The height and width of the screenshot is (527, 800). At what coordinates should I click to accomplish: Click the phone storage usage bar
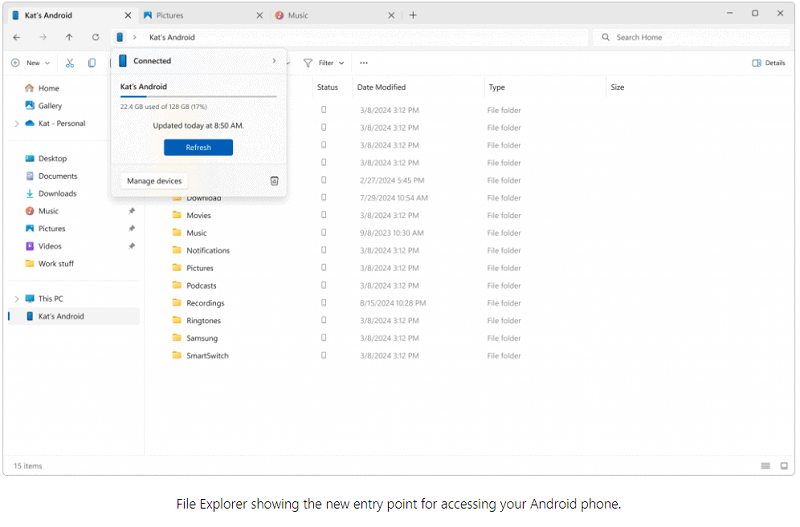198,96
